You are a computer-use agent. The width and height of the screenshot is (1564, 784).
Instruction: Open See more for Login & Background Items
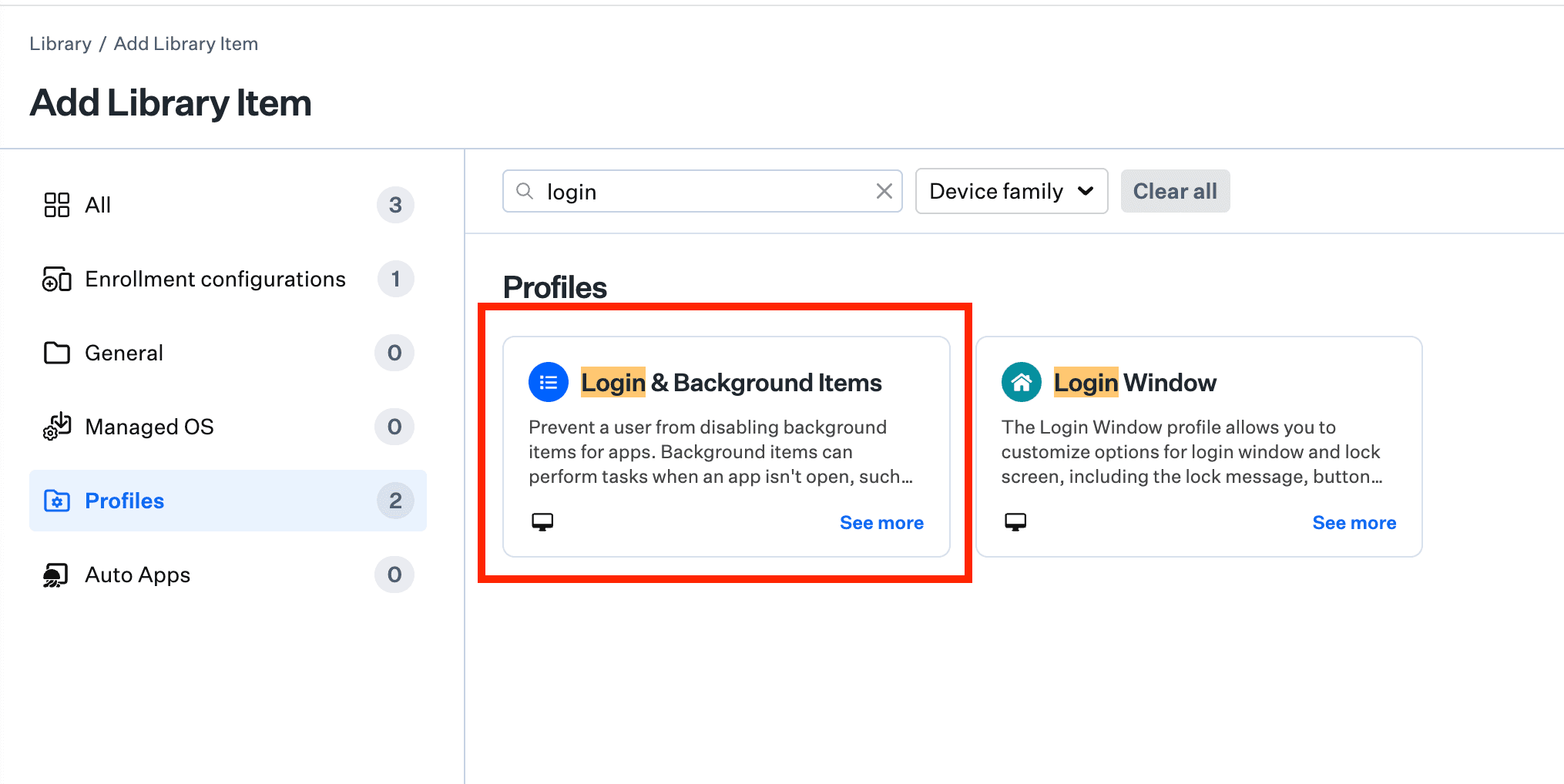pos(881,522)
